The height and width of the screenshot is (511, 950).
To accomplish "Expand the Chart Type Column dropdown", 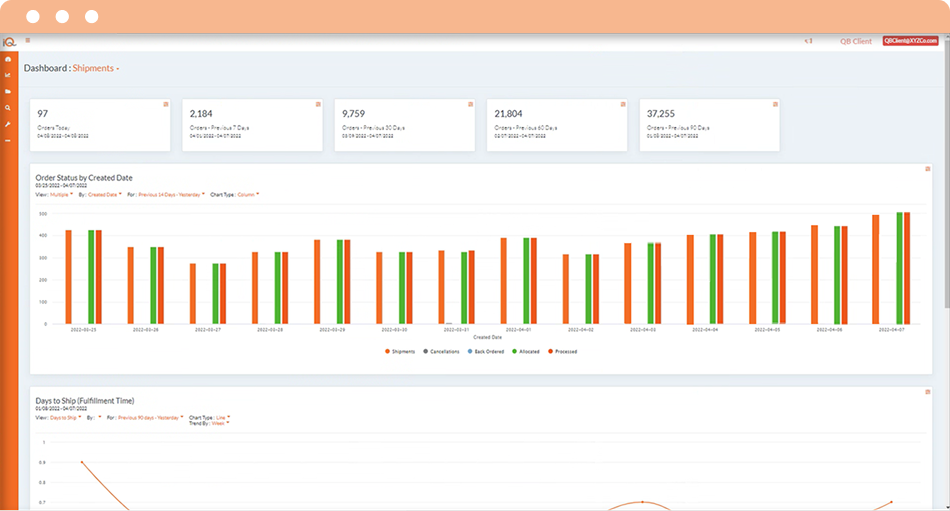I will [x=248, y=195].
